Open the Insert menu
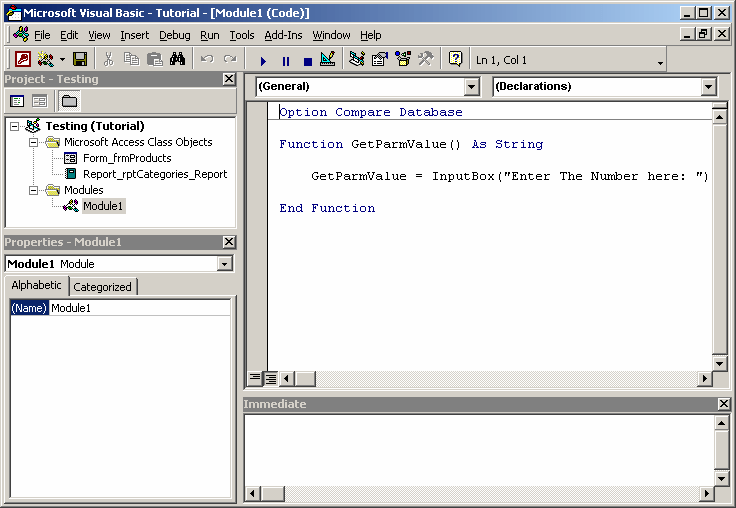 point(135,35)
